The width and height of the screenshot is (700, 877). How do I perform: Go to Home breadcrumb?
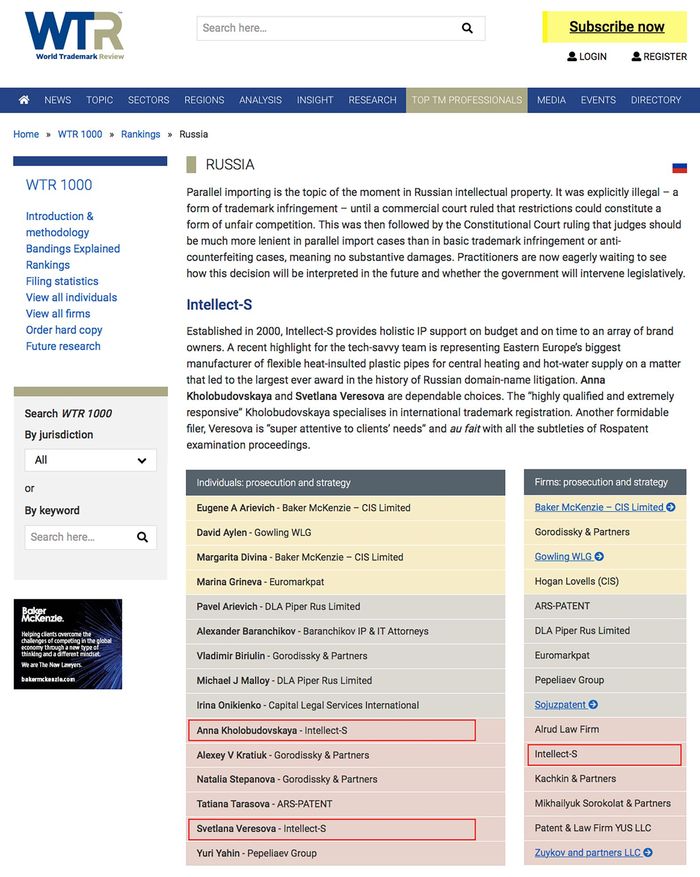[x=26, y=134]
